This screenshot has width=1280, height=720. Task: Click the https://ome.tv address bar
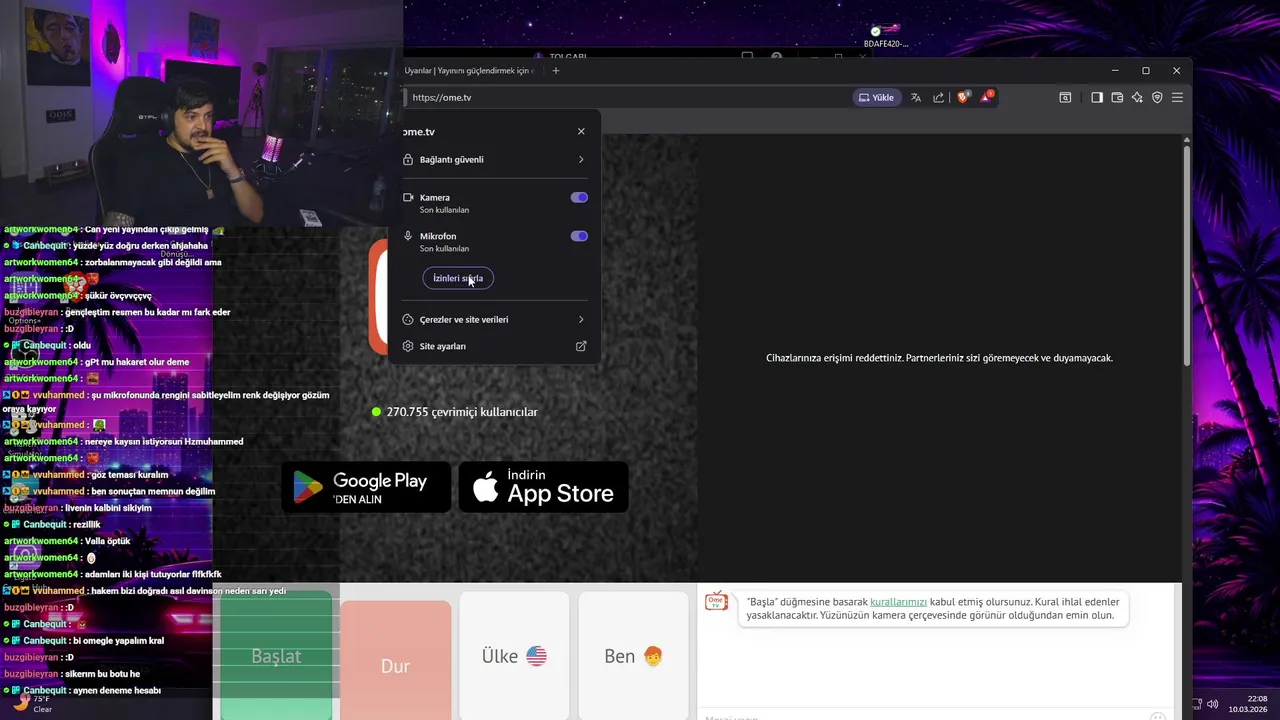coord(625,97)
